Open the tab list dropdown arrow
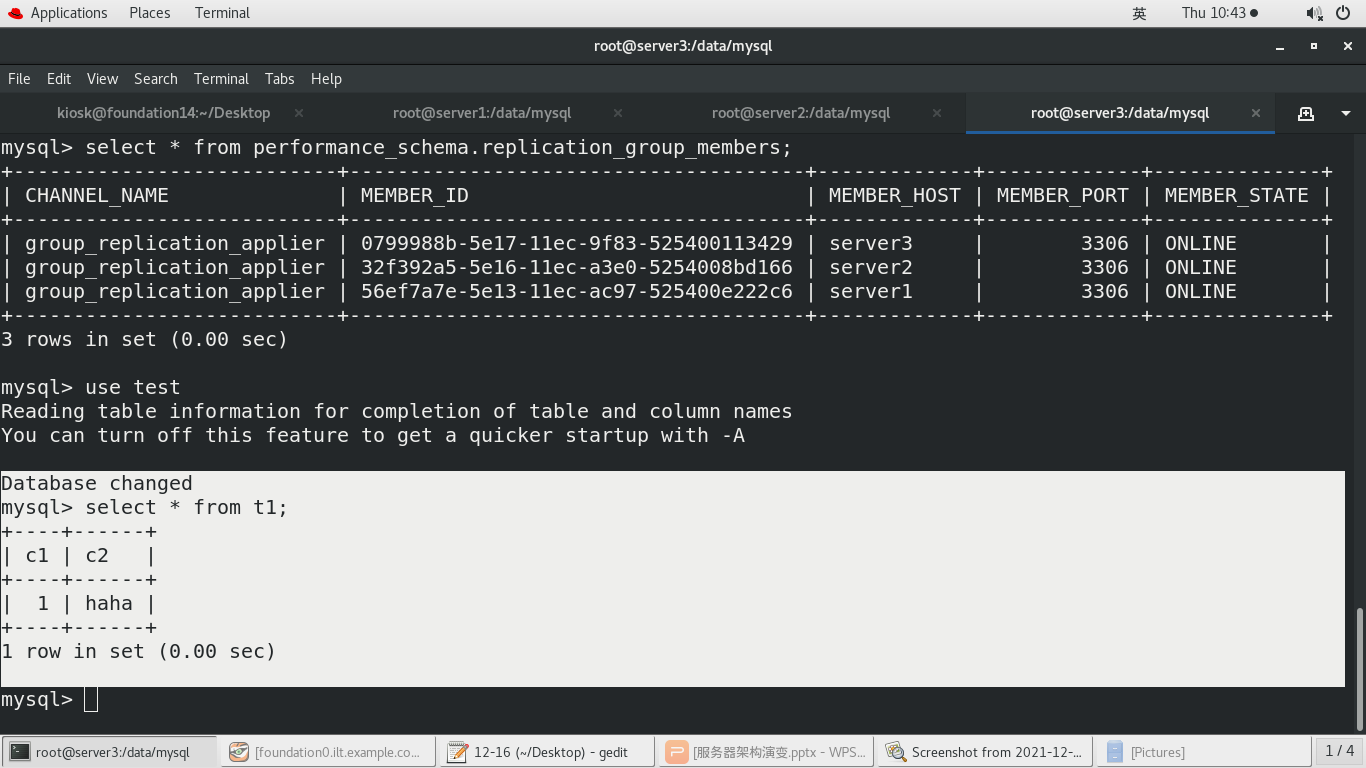The image size is (1366, 768). click(1345, 113)
